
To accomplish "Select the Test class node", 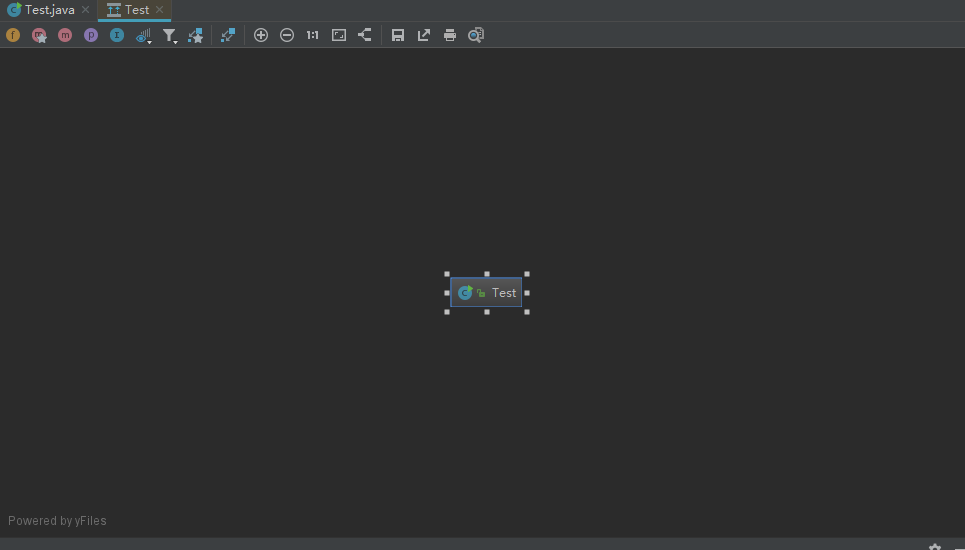I will tap(486, 292).
